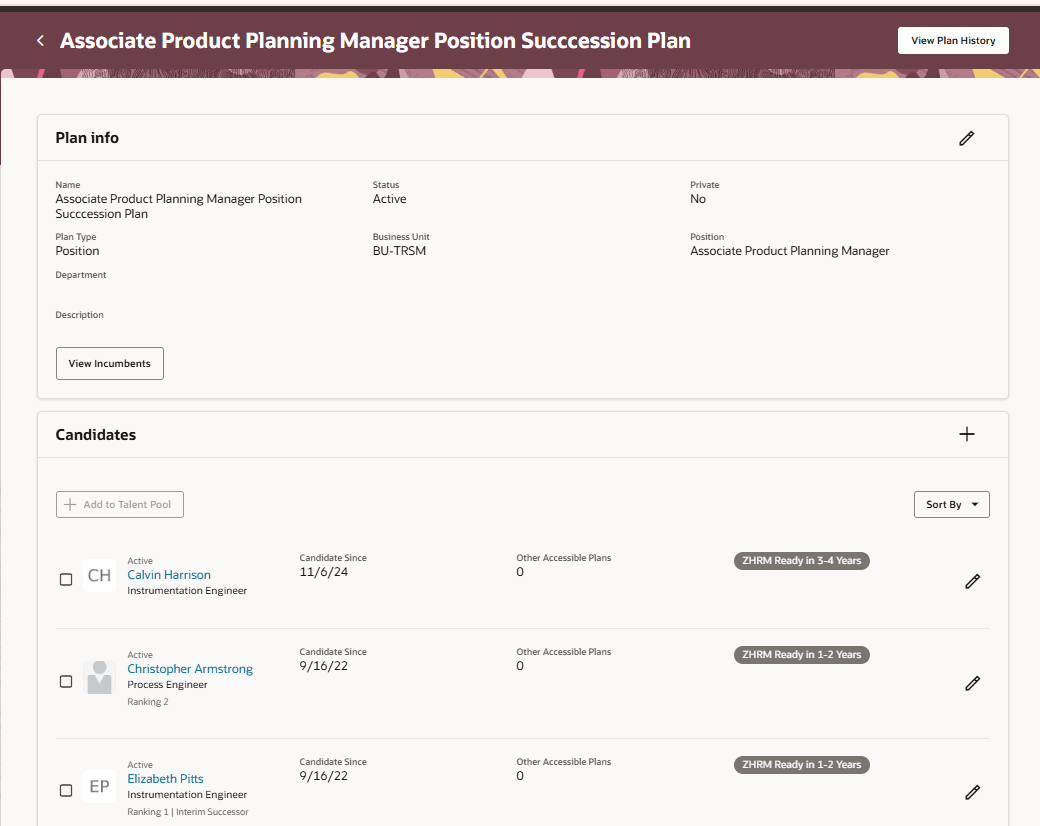
Task: Tick Elizabeth Pitts candidate checkbox
Action: point(66,790)
